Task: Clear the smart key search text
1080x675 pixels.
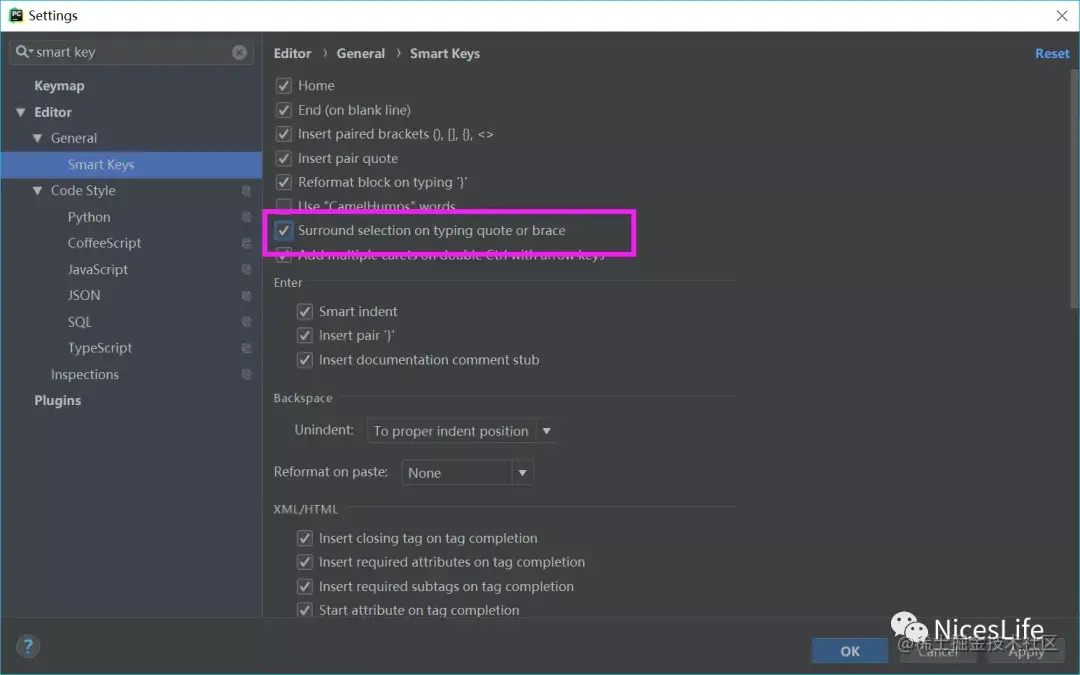Action: (239, 52)
